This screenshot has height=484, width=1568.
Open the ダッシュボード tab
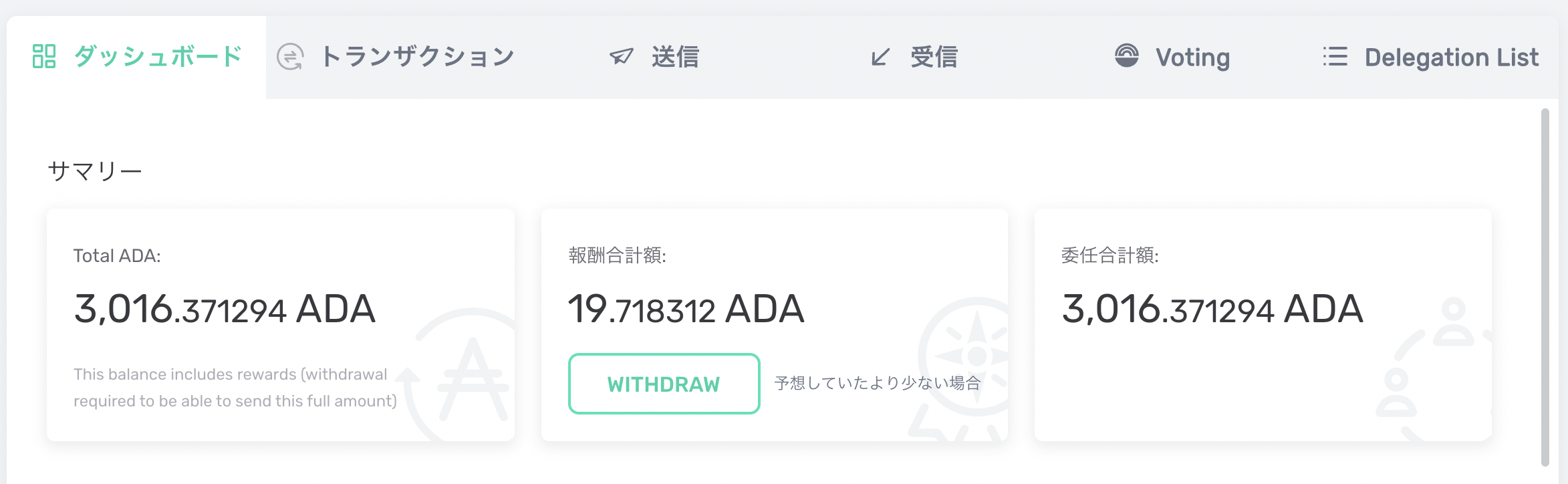158,57
